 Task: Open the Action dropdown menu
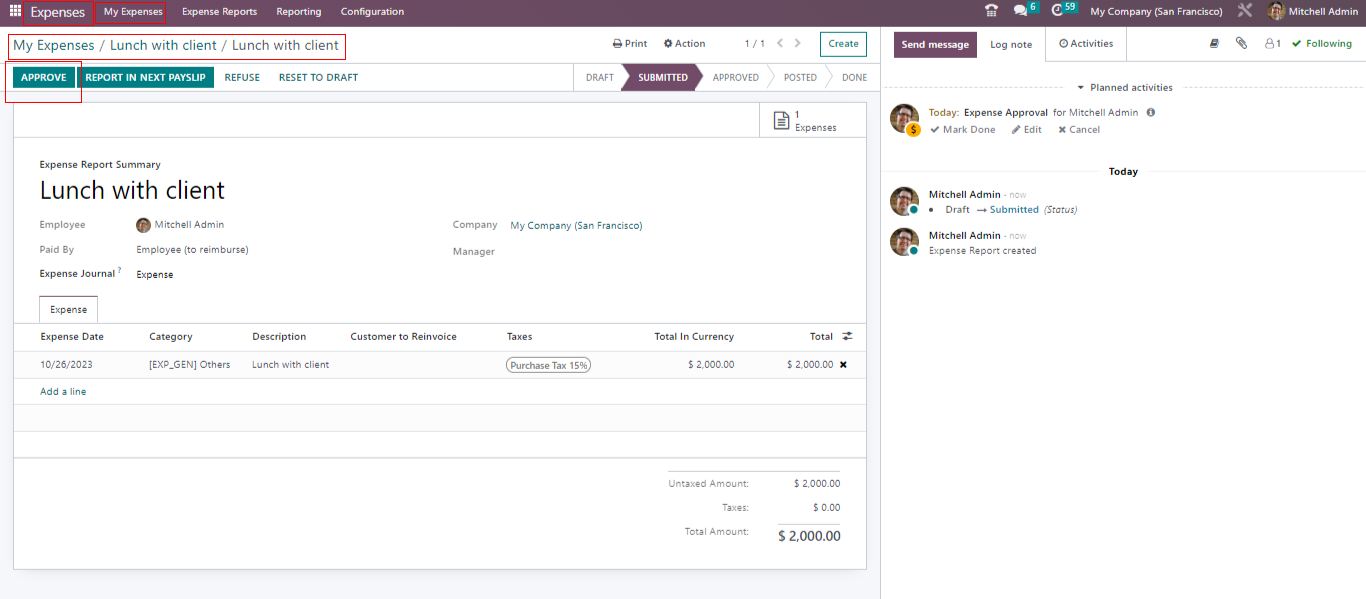(683, 44)
